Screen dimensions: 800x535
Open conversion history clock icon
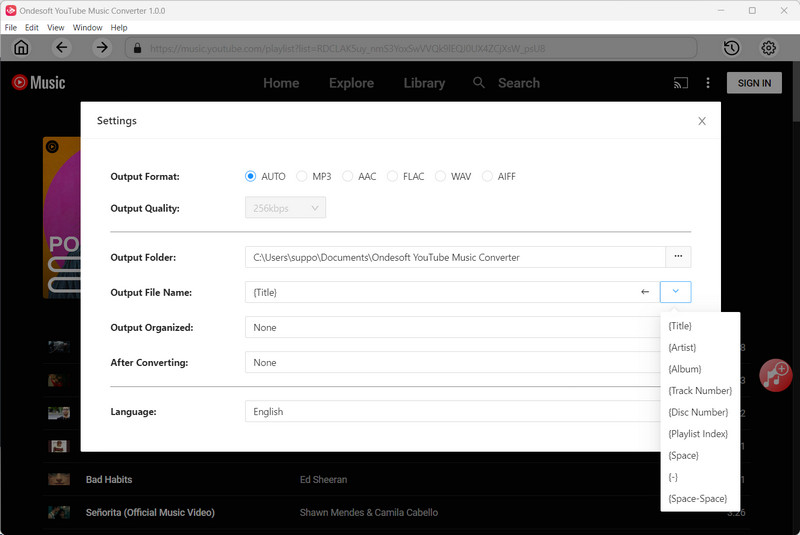(x=732, y=48)
